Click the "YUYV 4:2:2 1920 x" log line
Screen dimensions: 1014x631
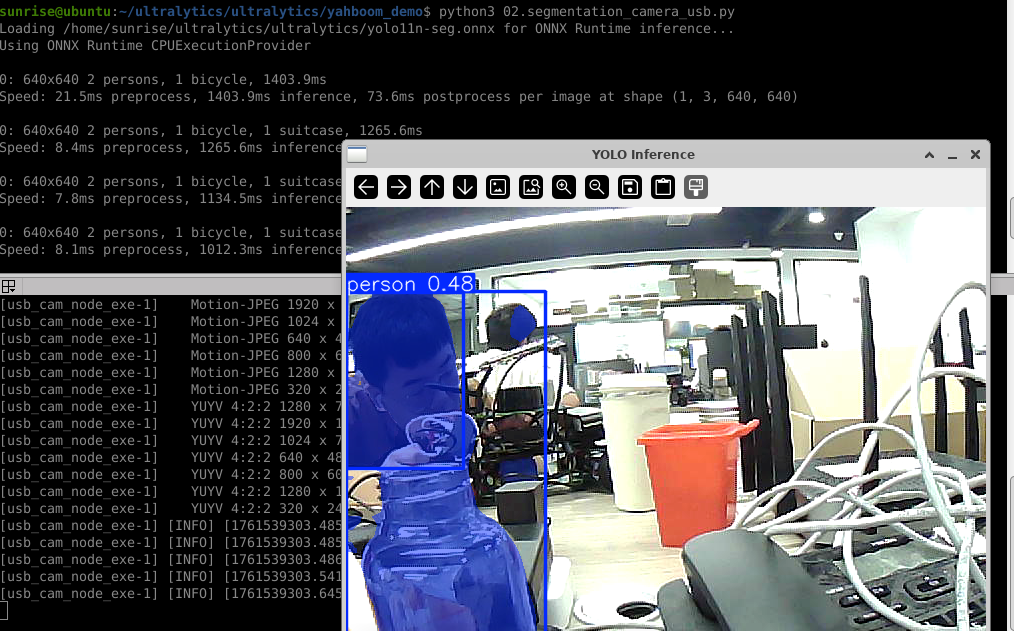pyautogui.click(x=171, y=423)
